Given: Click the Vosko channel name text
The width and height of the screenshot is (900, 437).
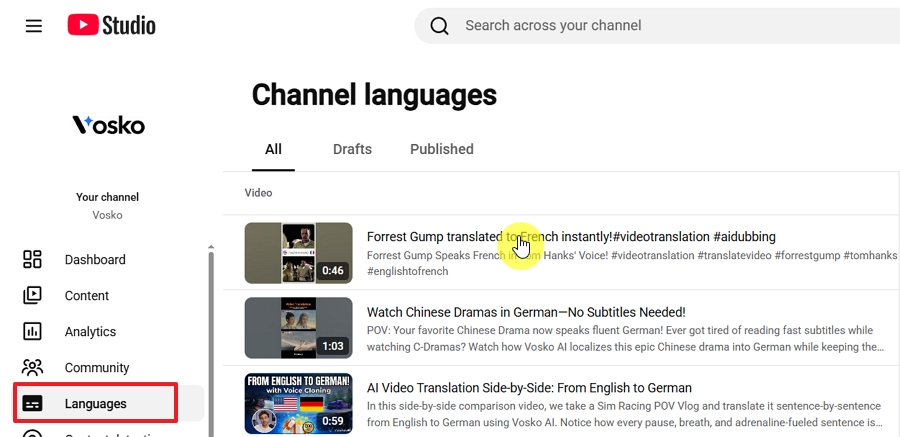Looking at the screenshot, I should tap(107, 215).
